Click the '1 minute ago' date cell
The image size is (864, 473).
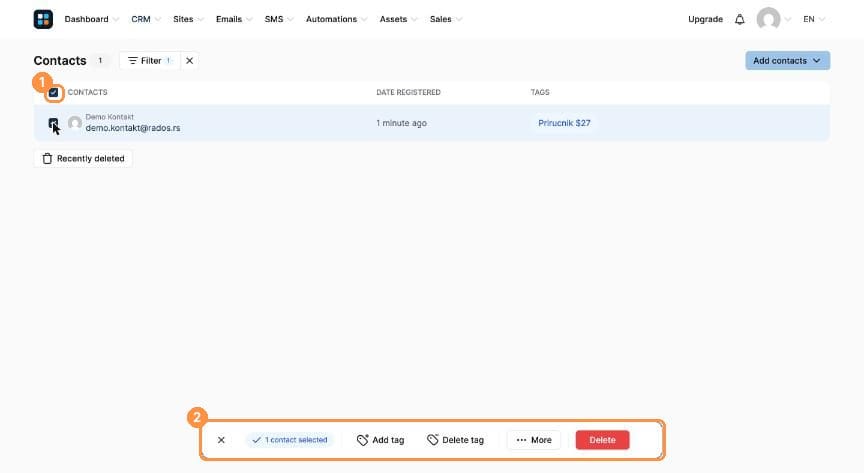click(401, 123)
